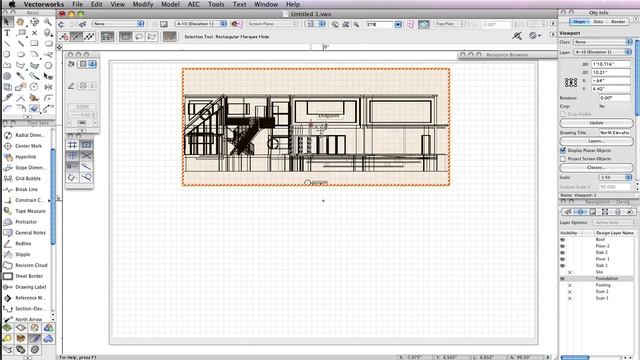Select the Zoom magnifier tool in Basic palette
The width and height of the screenshot is (640, 360).
[x=48, y=22]
